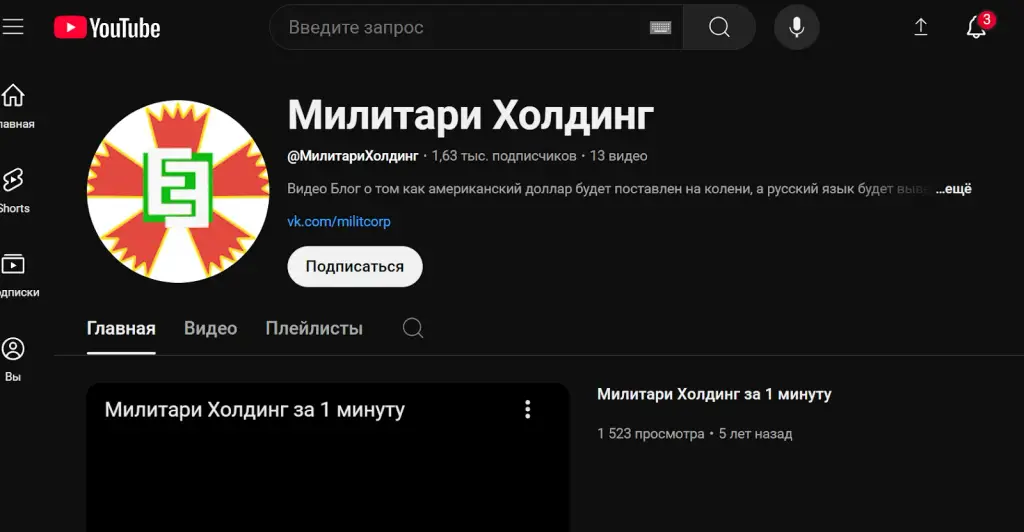Search within channel using magnifier icon
1024x532 pixels.
[413, 328]
